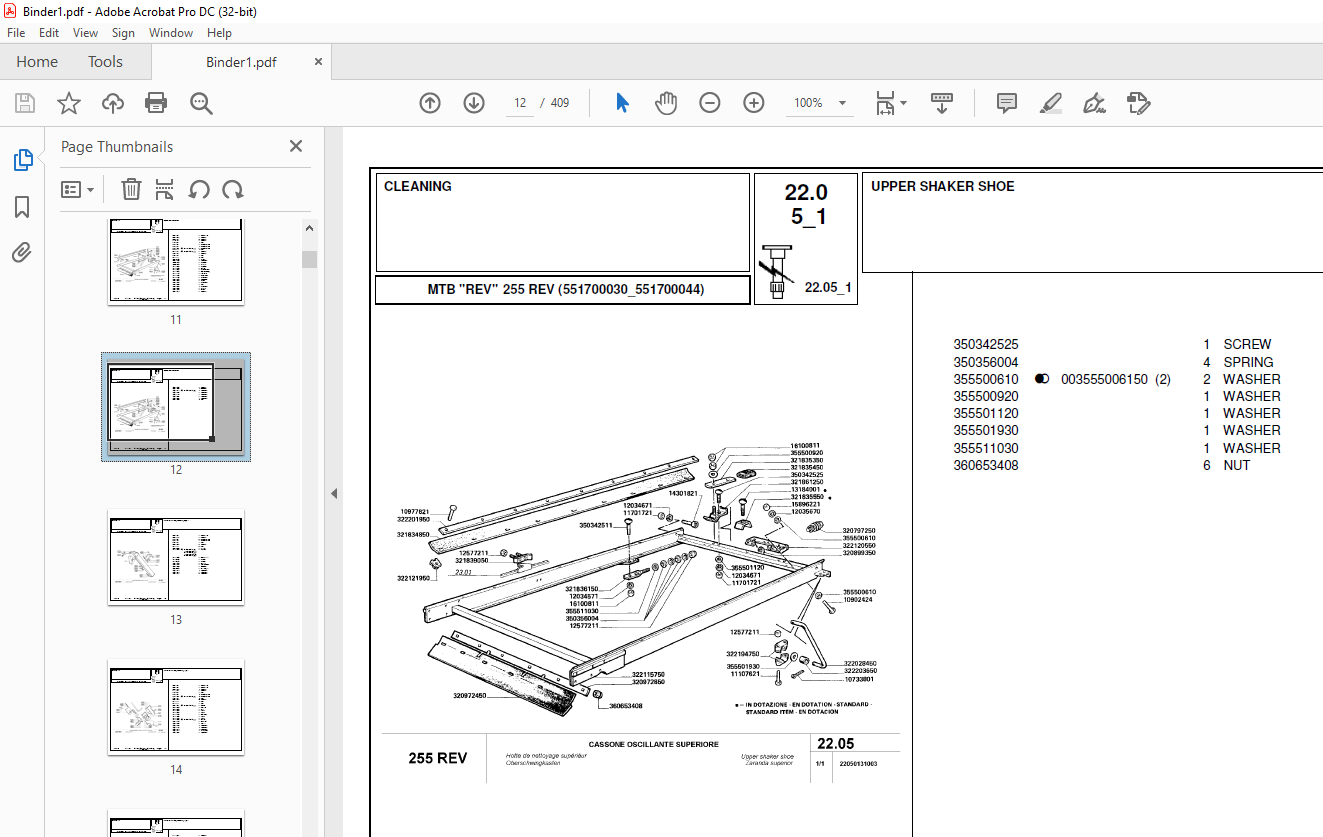Collapse the navigation pane arrow
The height and width of the screenshot is (837, 1323).
point(334,493)
